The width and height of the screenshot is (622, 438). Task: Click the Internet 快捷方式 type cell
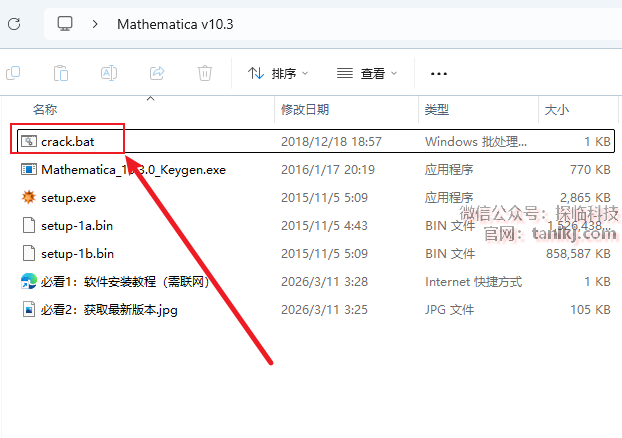tap(474, 282)
